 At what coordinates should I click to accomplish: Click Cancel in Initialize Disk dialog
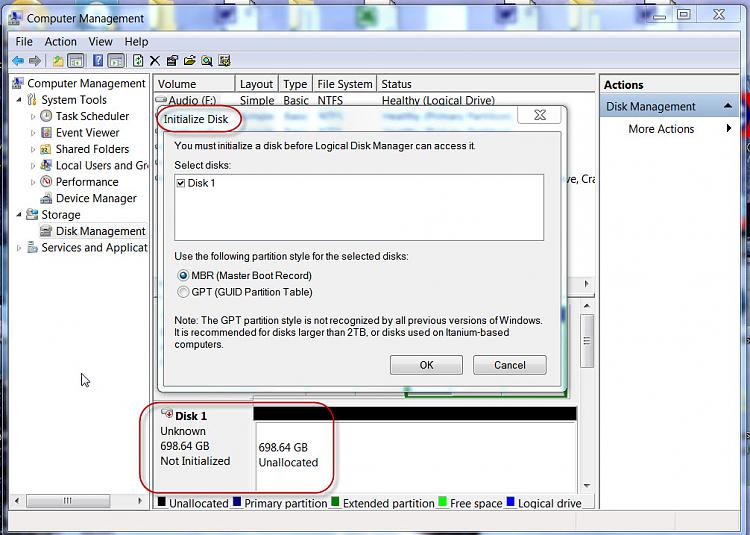pos(509,365)
